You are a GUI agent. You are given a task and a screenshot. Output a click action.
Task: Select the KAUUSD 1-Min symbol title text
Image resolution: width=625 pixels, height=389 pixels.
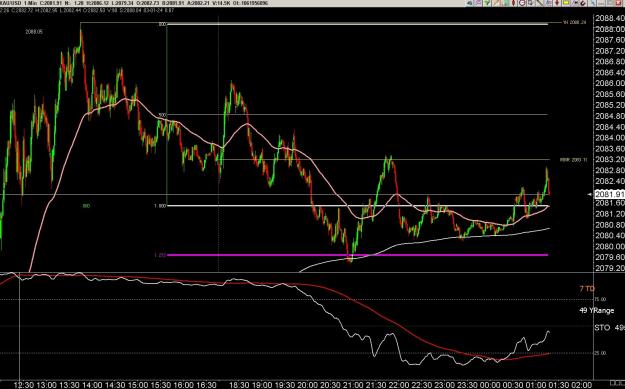pyautogui.click(x=19, y=3)
